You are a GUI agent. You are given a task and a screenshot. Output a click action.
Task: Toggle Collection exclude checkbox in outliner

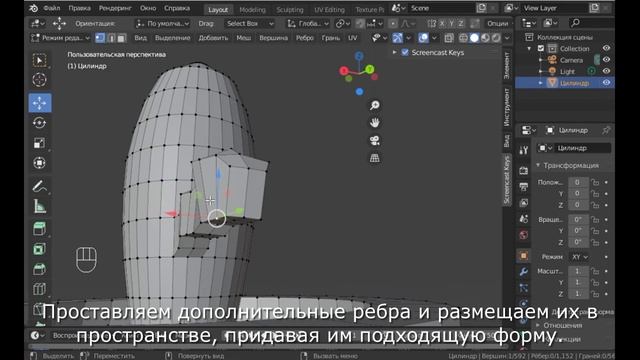pyautogui.click(x=541, y=48)
